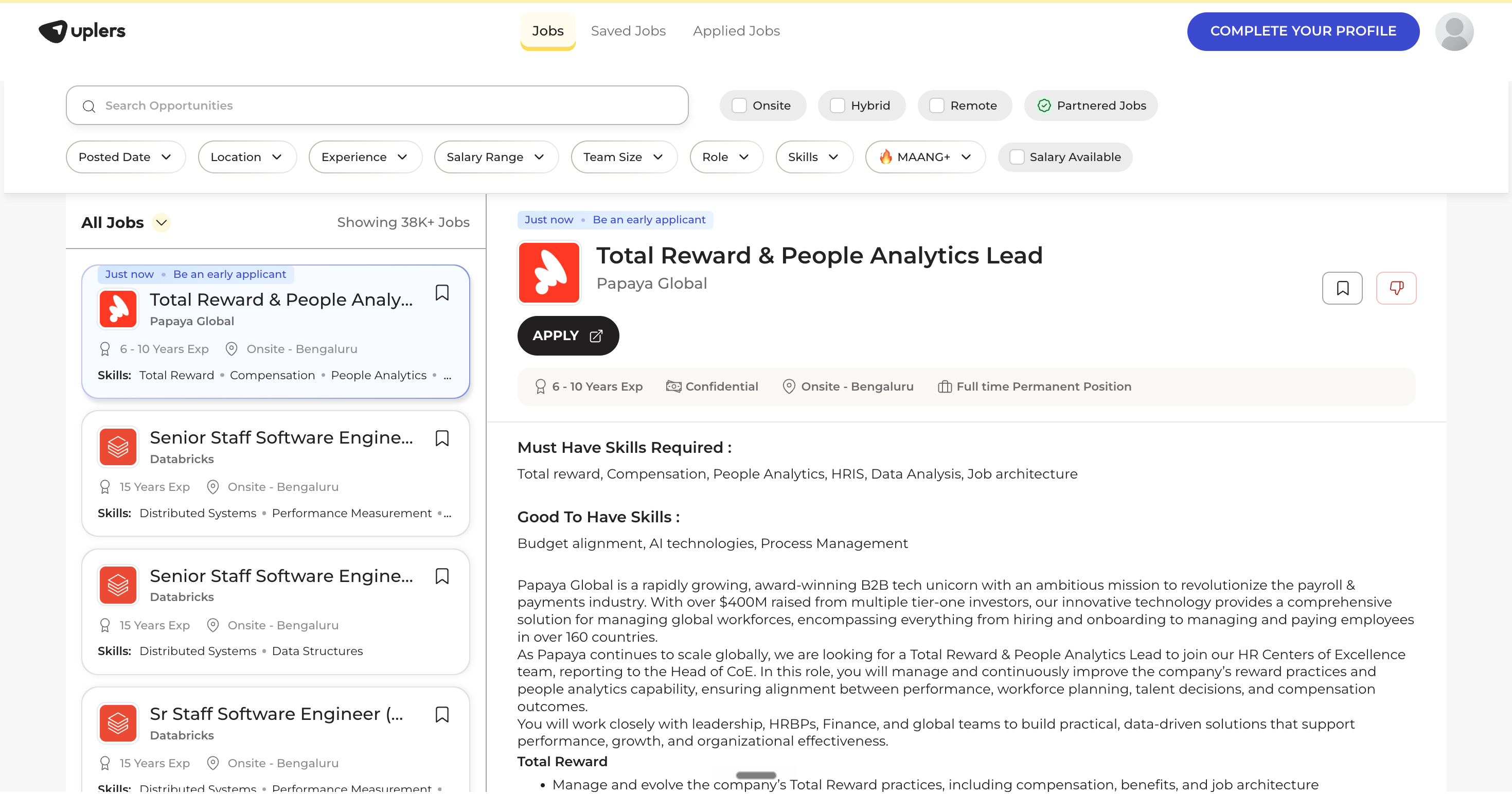Click the Full time Permanent Position label
Viewport: 1512px width, 794px height.
tap(1044, 386)
